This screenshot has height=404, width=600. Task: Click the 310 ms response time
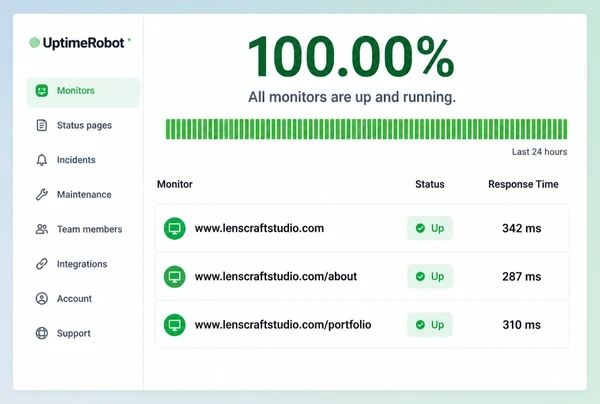coord(522,325)
